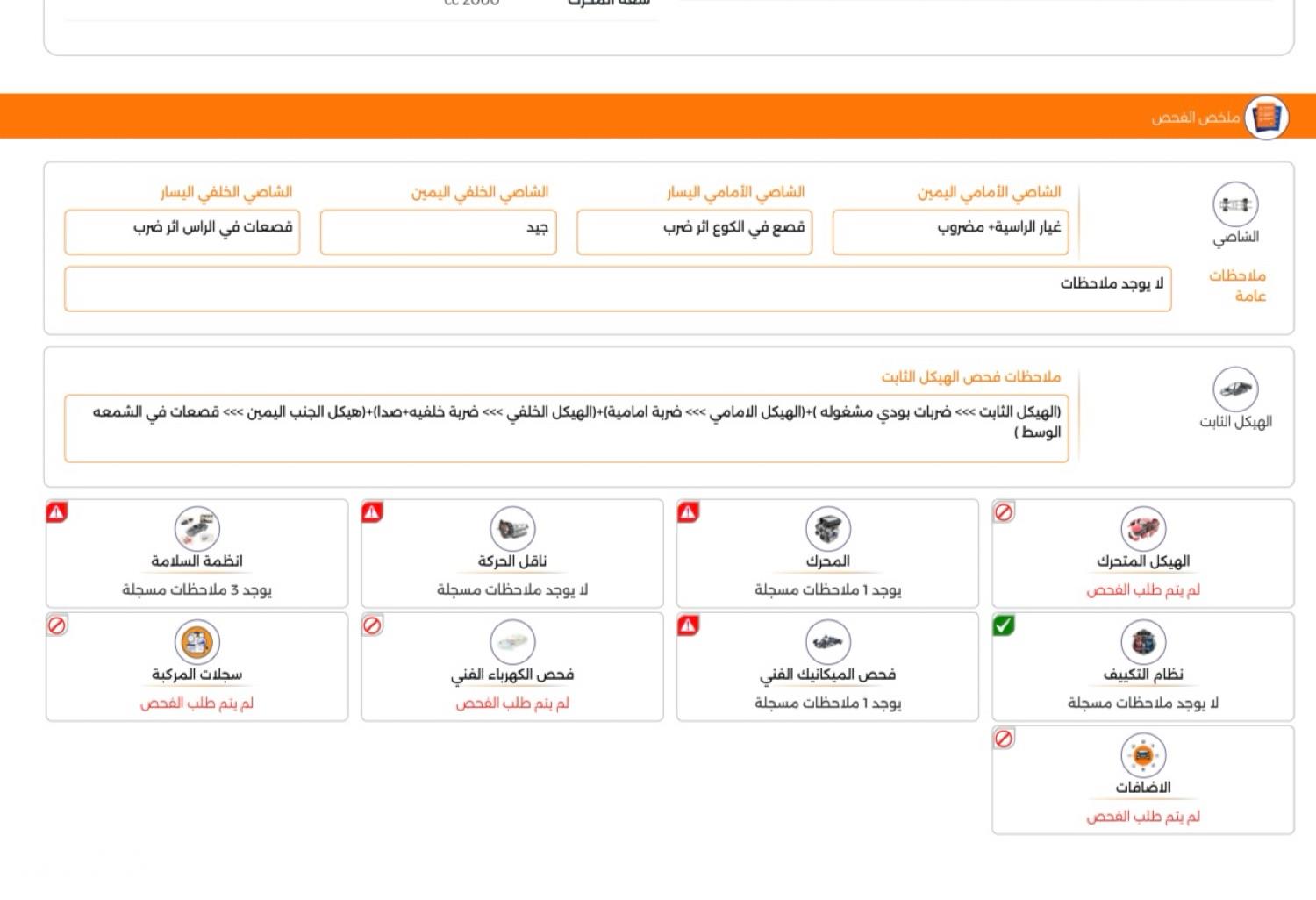Viewport: 1316px width, 900px height.
Task: Click 'لم يتم طلب الفحص' under الاضافات
Action: pyautogui.click(x=1143, y=817)
